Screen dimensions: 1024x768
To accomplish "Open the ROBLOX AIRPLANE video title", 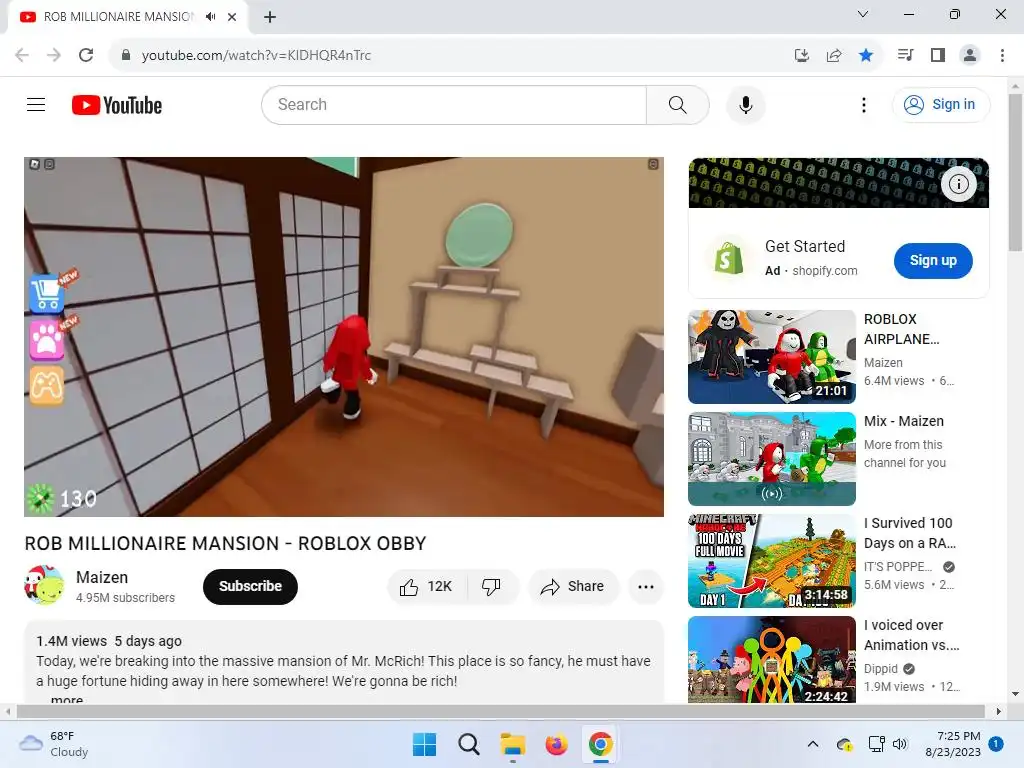I will coord(901,329).
